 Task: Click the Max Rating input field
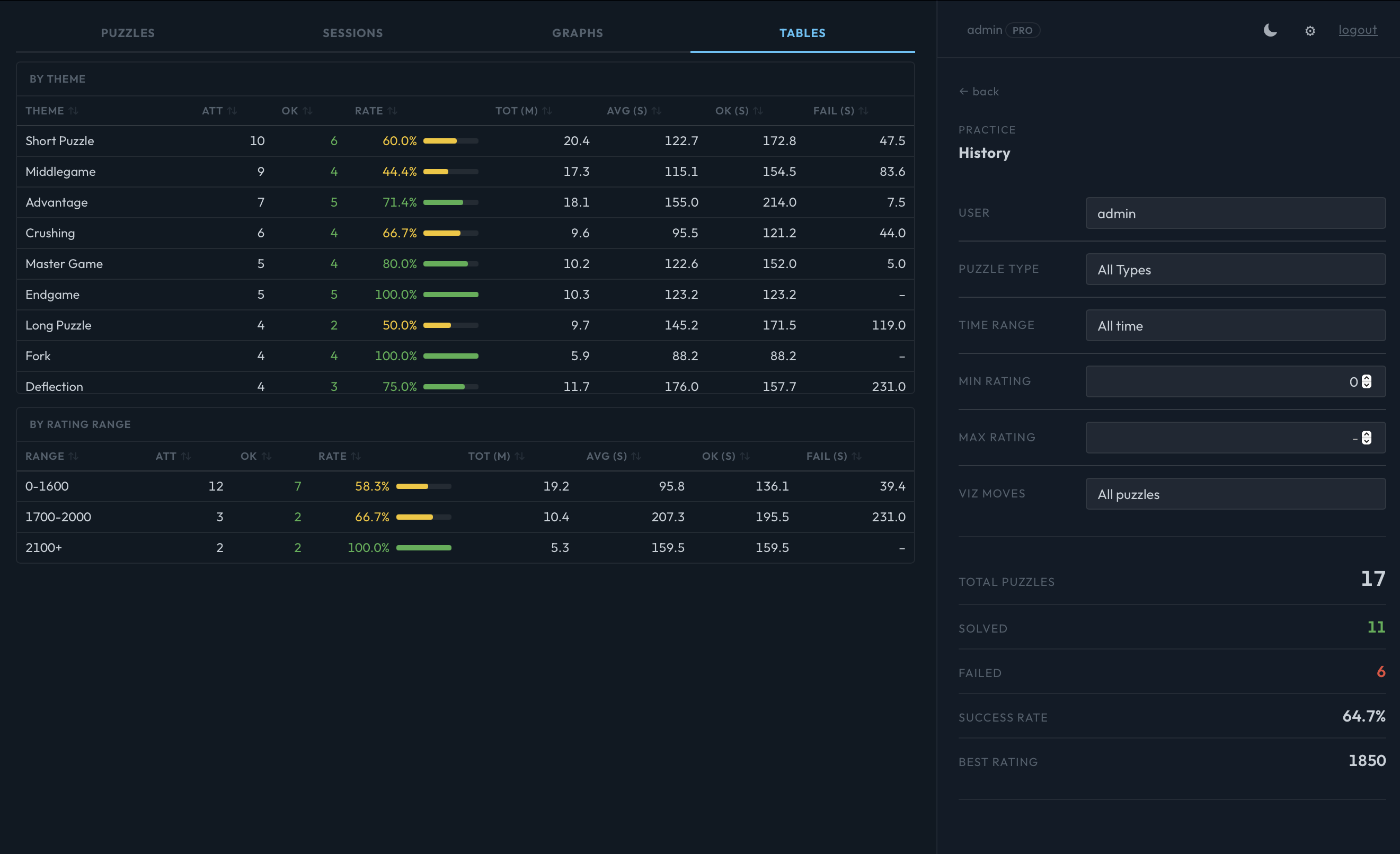(x=1216, y=438)
